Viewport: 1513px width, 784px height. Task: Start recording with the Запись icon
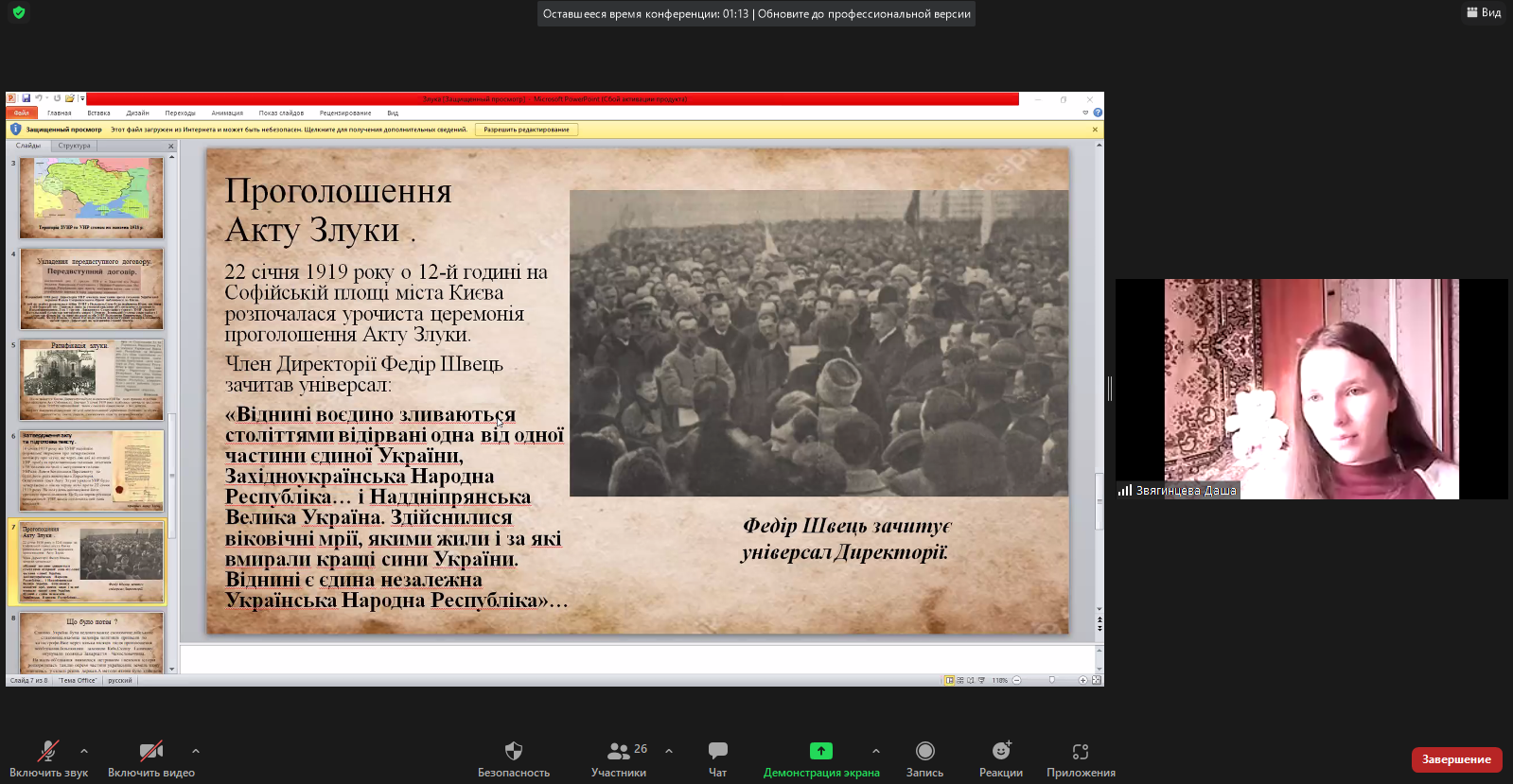(924, 751)
